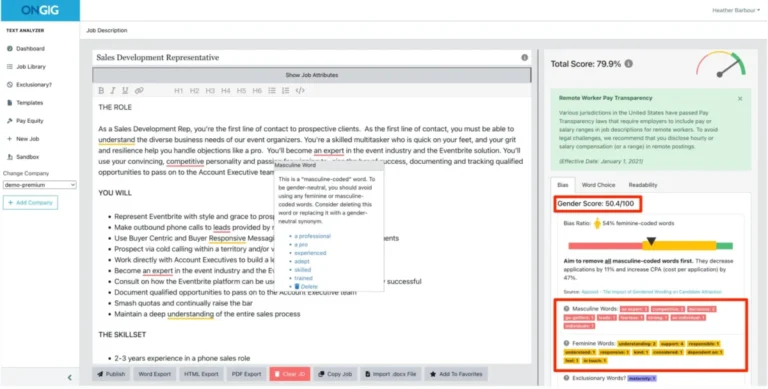Click underlined word 'Responsive' in bullet list
The width and height of the screenshot is (768, 389).
click(x=227, y=239)
